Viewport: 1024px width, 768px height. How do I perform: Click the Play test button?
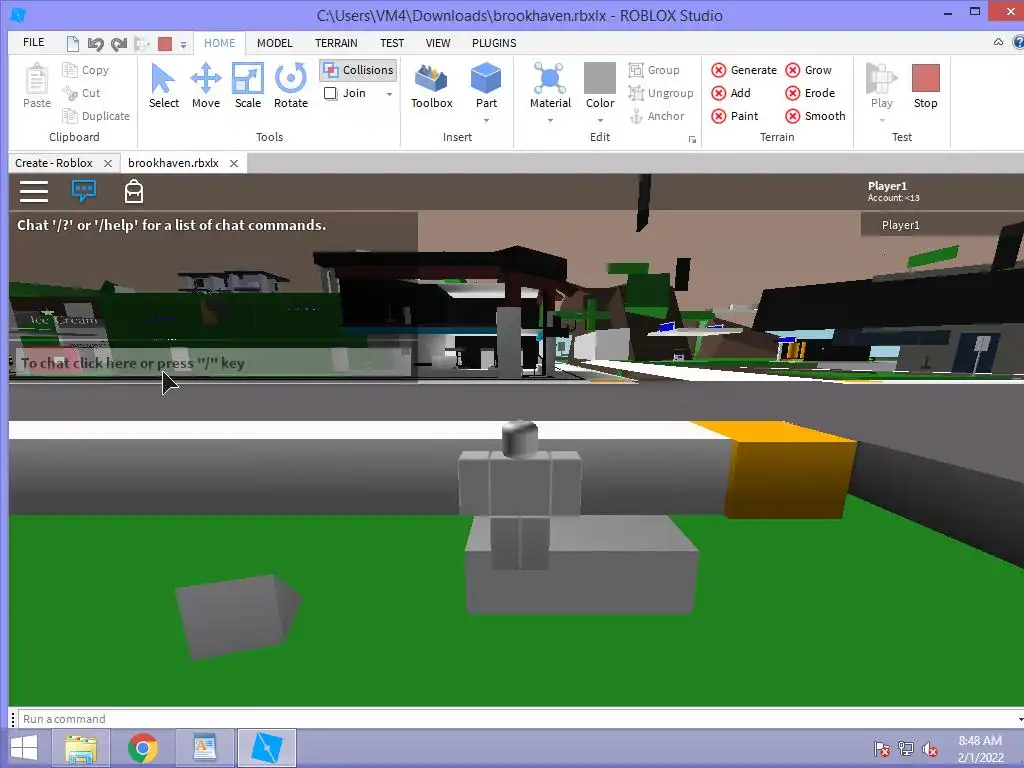click(x=881, y=86)
